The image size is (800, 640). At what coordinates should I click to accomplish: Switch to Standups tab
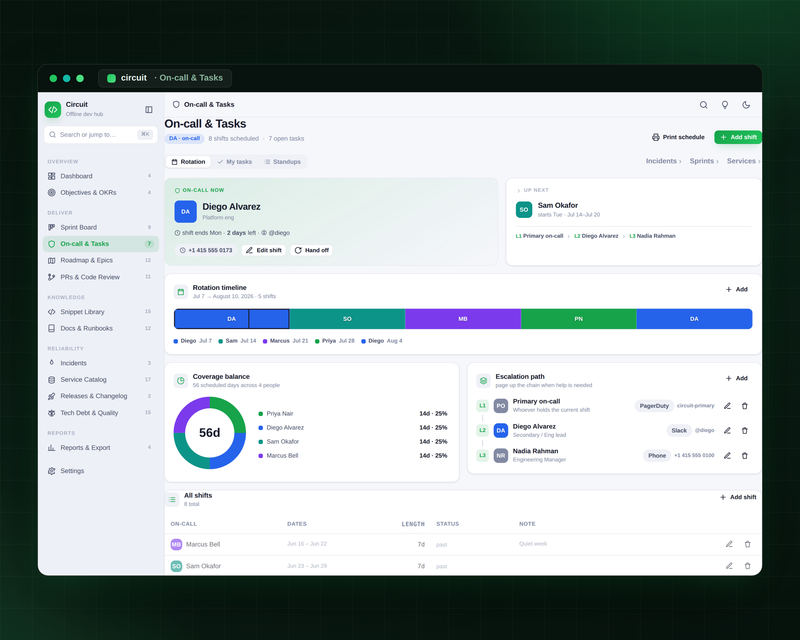click(x=282, y=162)
